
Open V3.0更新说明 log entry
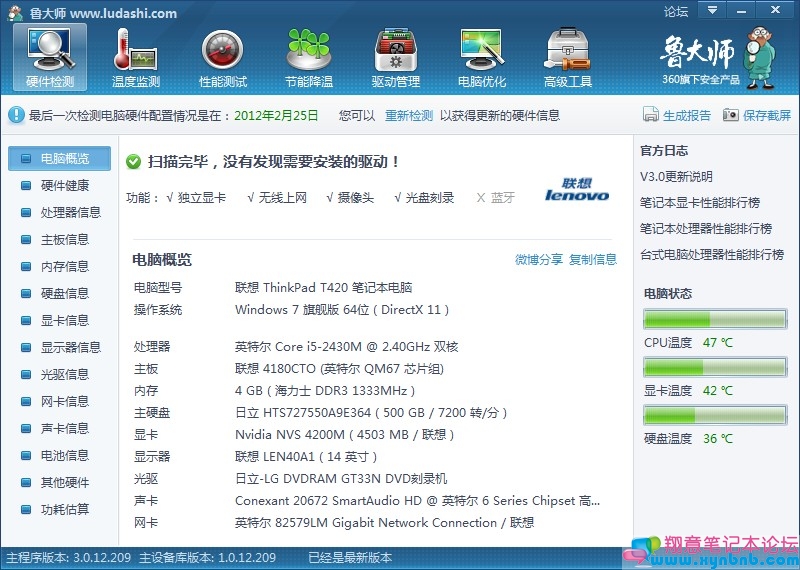coord(676,177)
